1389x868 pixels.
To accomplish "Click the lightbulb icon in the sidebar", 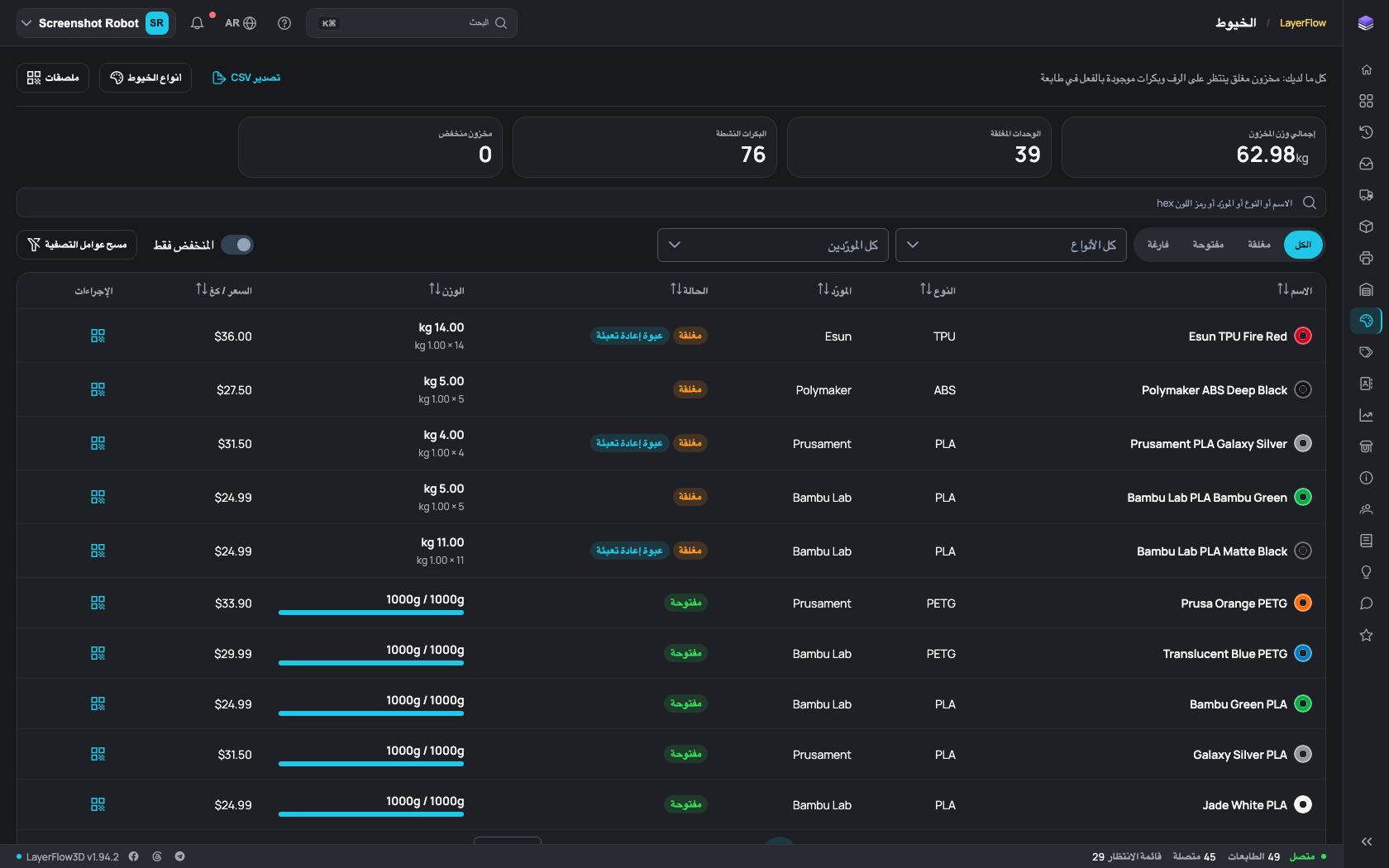I will [1366, 572].
